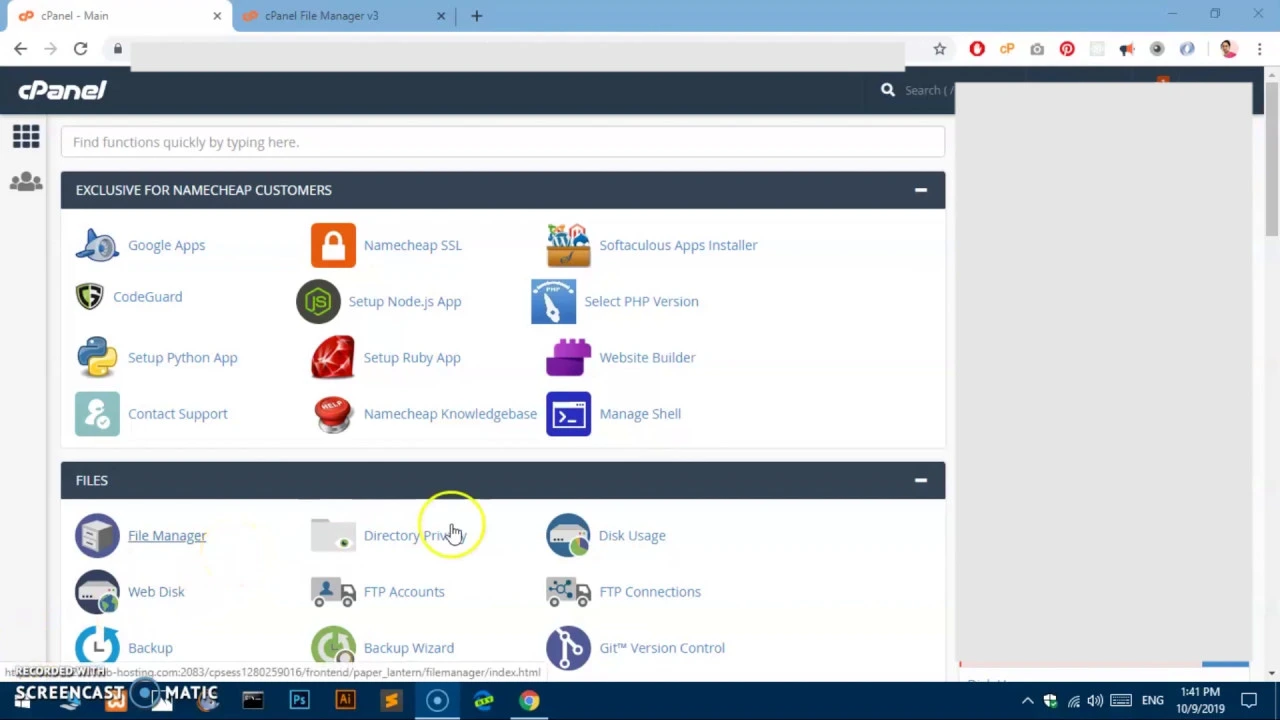Click the header search magnifier icon
1280x720 pixels.
887,90
